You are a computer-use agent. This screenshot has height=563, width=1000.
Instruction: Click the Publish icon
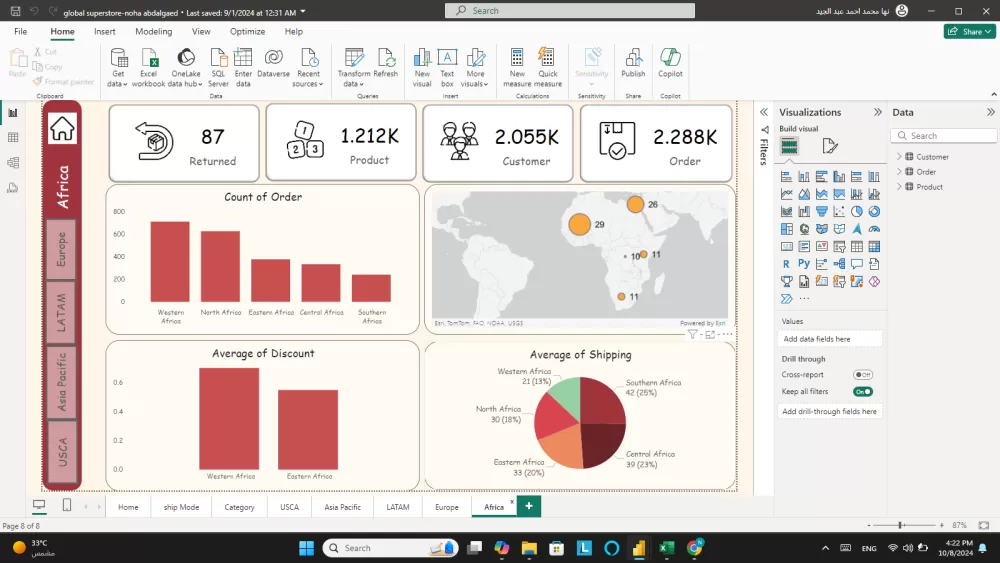click(x=633, y=60)
